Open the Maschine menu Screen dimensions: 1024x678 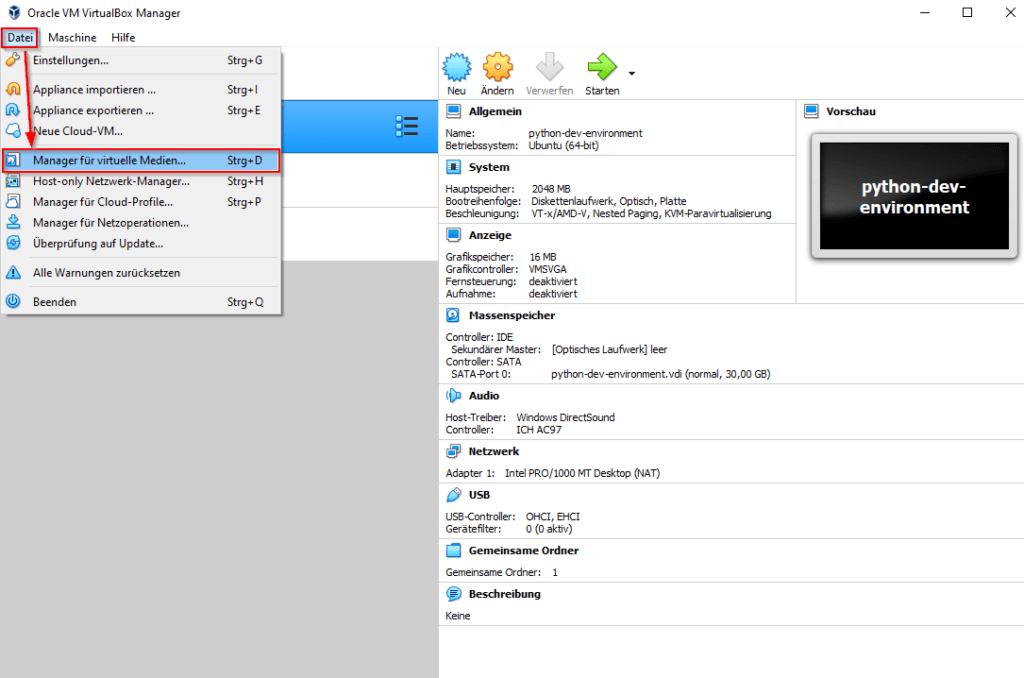click(x=72, y=37)
